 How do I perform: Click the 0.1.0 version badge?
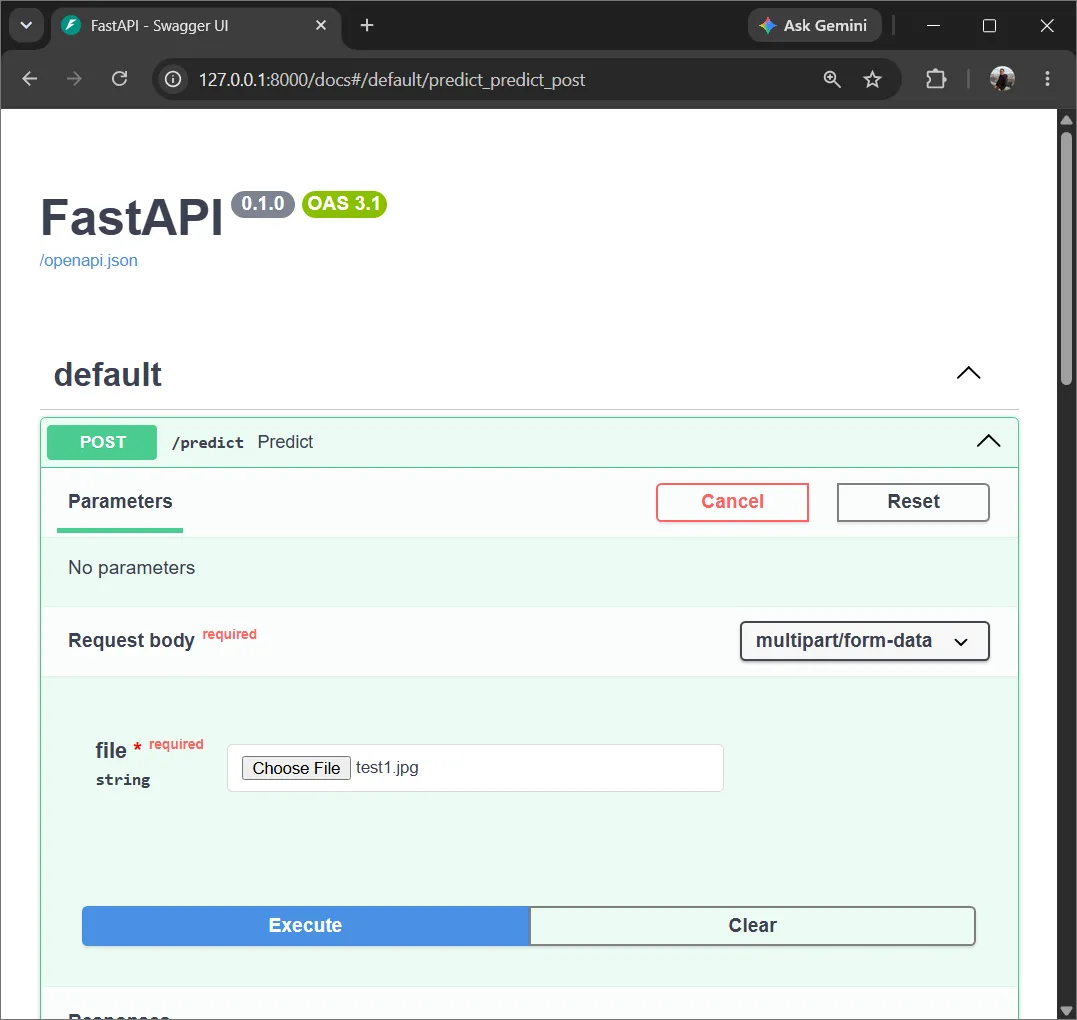tap(262, 204)
